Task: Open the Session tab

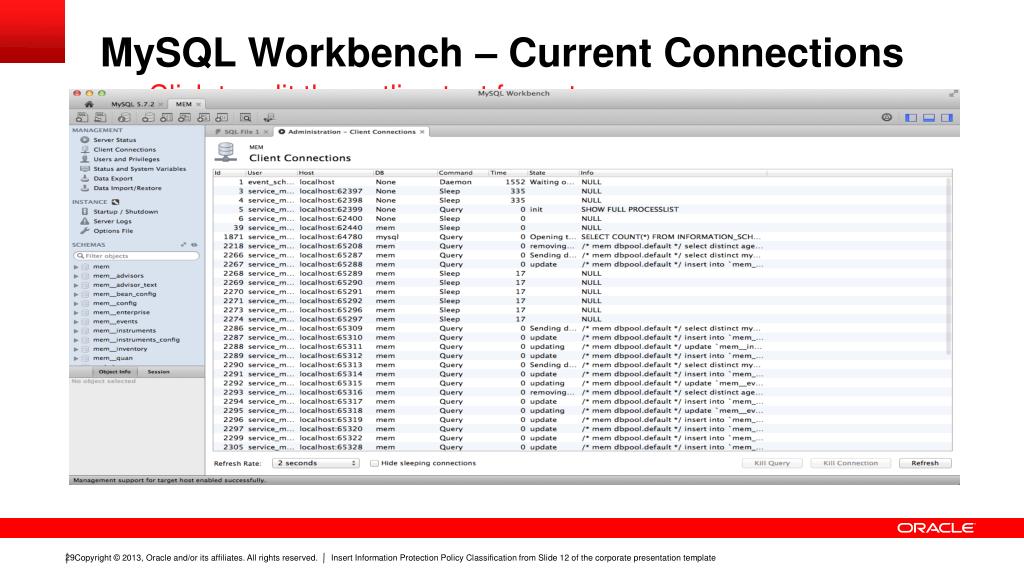Action: tap(159, 372)
